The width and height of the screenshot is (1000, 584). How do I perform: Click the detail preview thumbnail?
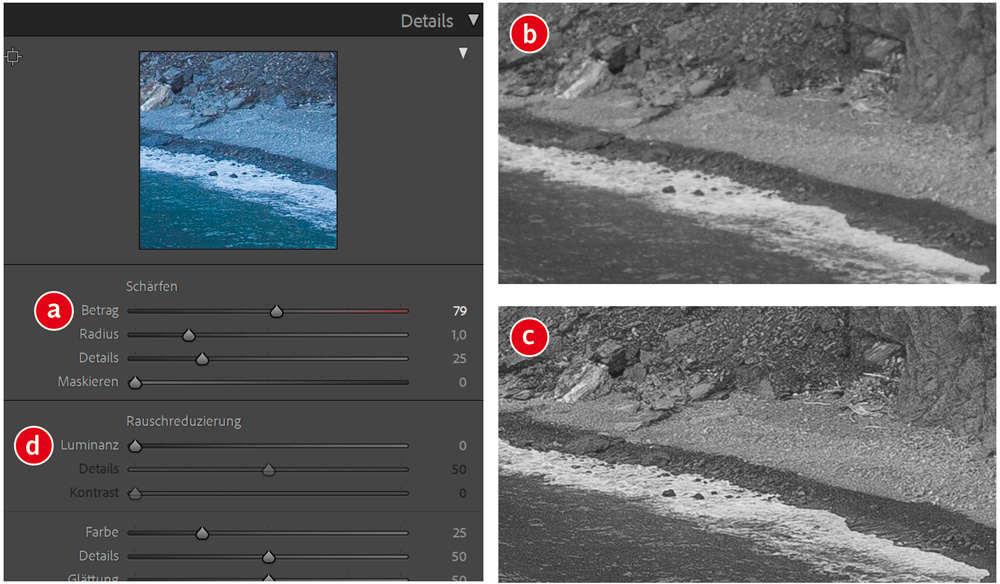click(239, 150)
